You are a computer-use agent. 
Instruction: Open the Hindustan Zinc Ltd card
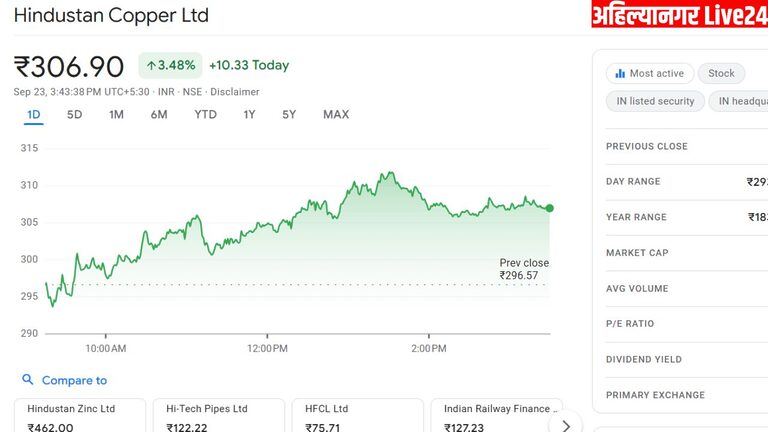pyautogui.click(x=80, y=416)
